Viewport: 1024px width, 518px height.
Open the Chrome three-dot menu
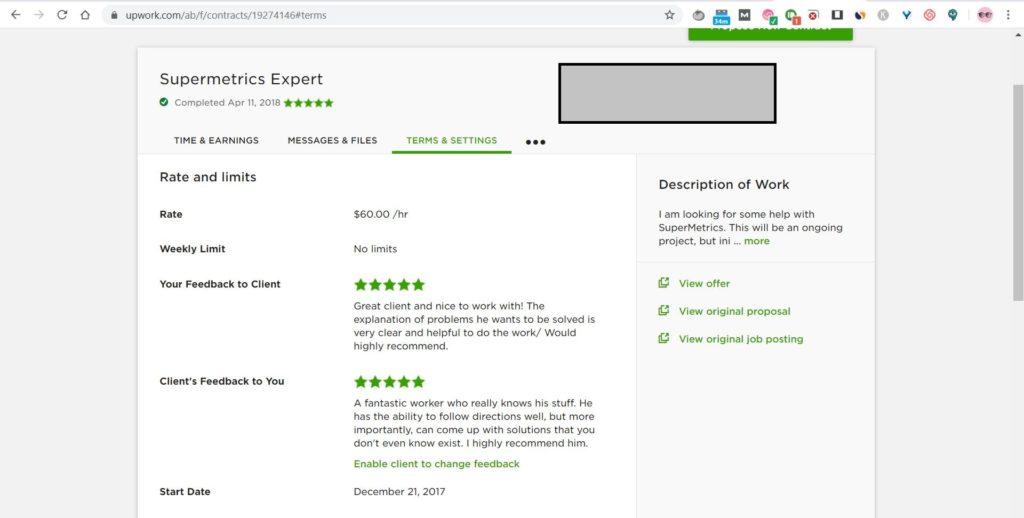(1010, 15)
